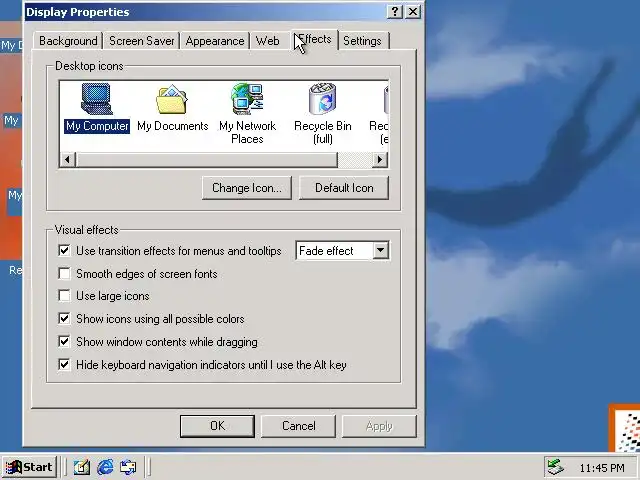Select the My Network Places icon
This screenshot has height=480, width=640.
click(x=247, y=113)
